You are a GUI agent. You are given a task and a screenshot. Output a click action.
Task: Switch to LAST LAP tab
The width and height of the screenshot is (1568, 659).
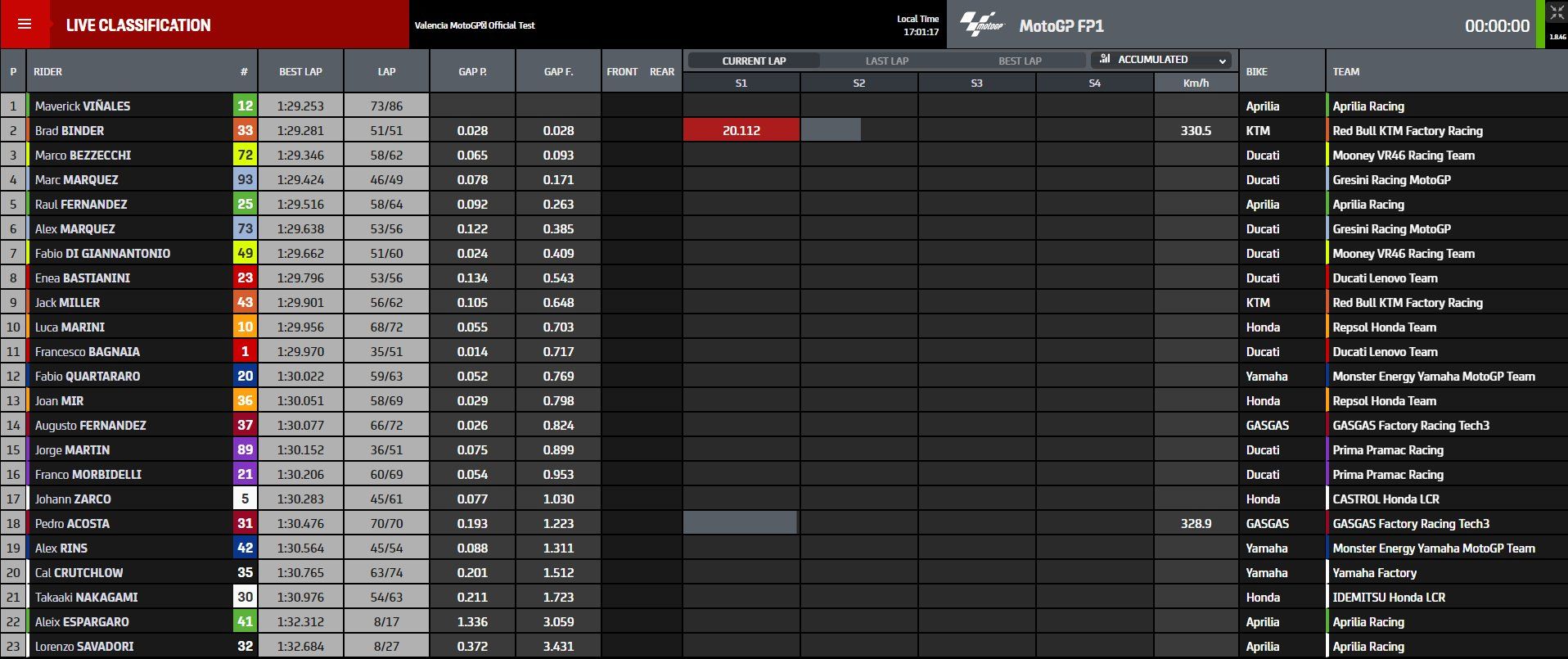(x=887, y=61)
